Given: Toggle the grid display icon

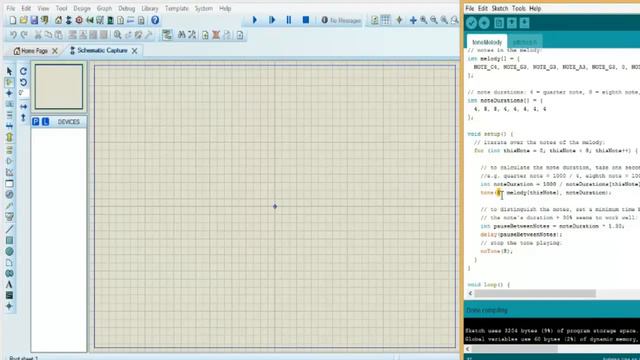Looking at the screenshot, I should [x=385, y=20].
